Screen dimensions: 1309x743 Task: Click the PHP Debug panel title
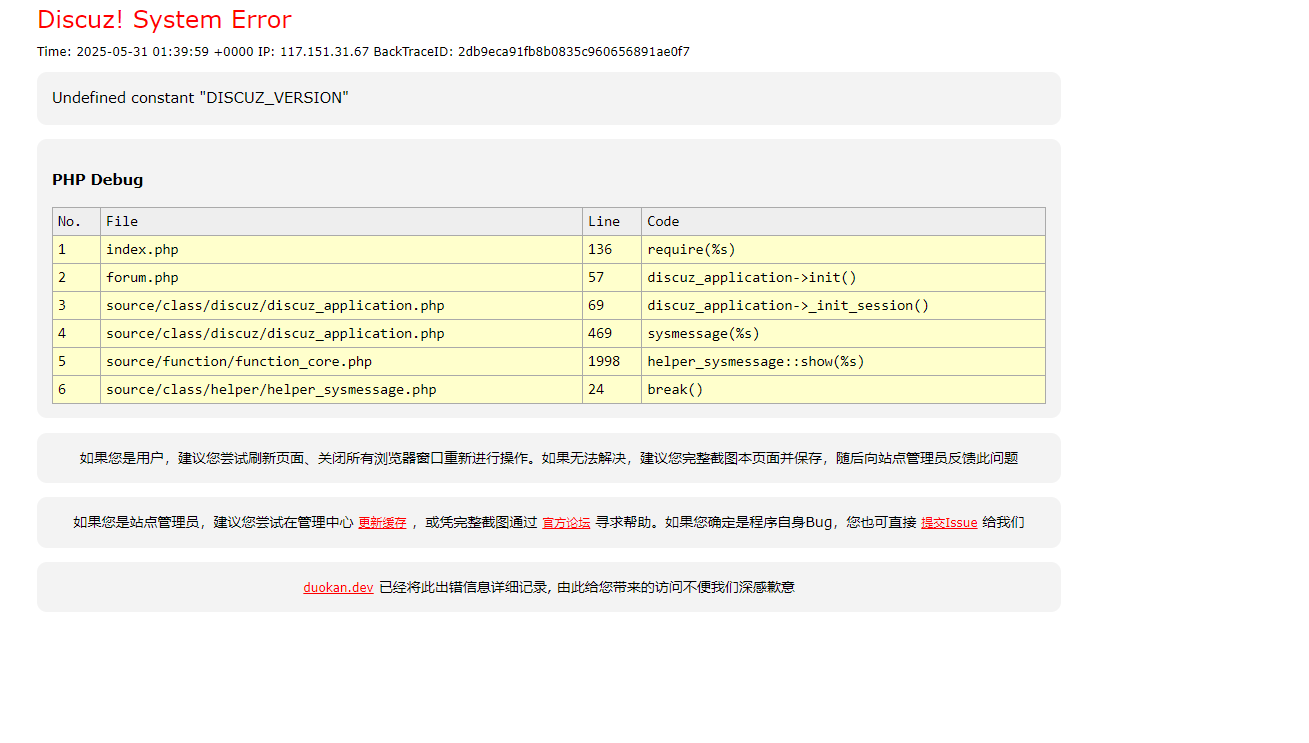pyautogui.click(x=97, y=179)
